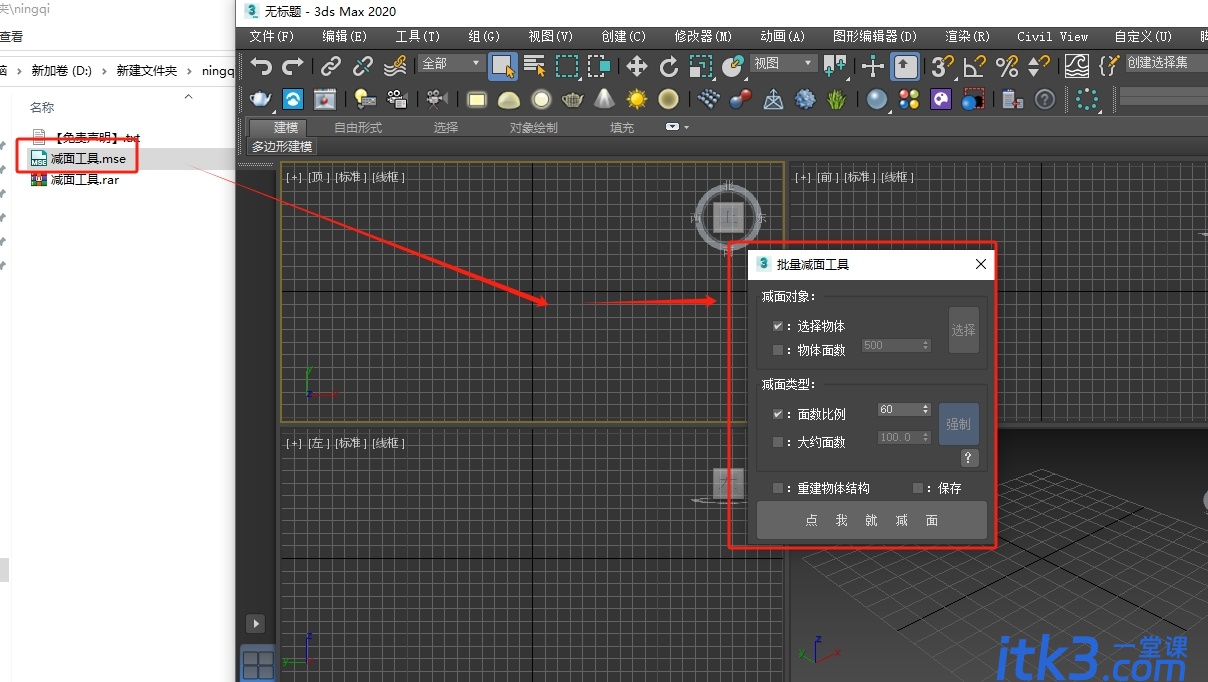Click the 点我就减面 button
The image size is (1208, 682).
(x=872, y=520)
